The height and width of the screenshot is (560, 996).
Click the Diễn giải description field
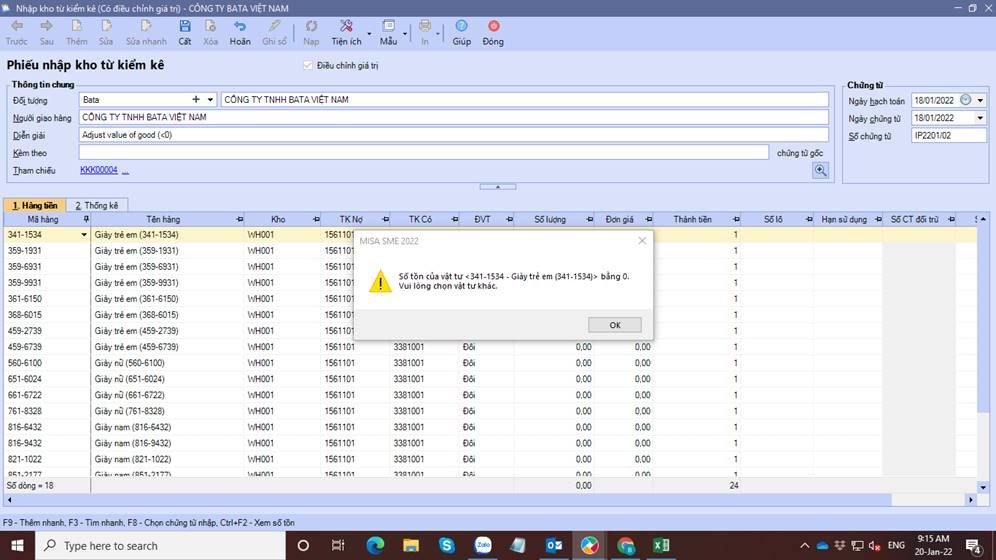pyautogui.click(x=454, y=135)
